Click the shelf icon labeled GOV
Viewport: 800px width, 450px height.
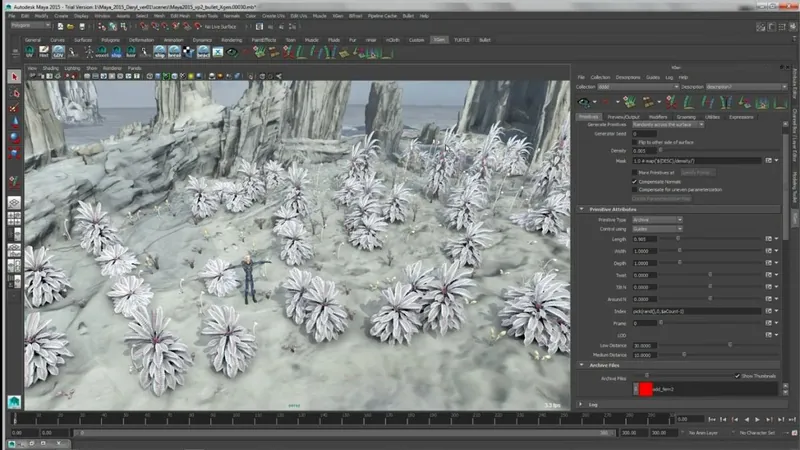point(58,52)
